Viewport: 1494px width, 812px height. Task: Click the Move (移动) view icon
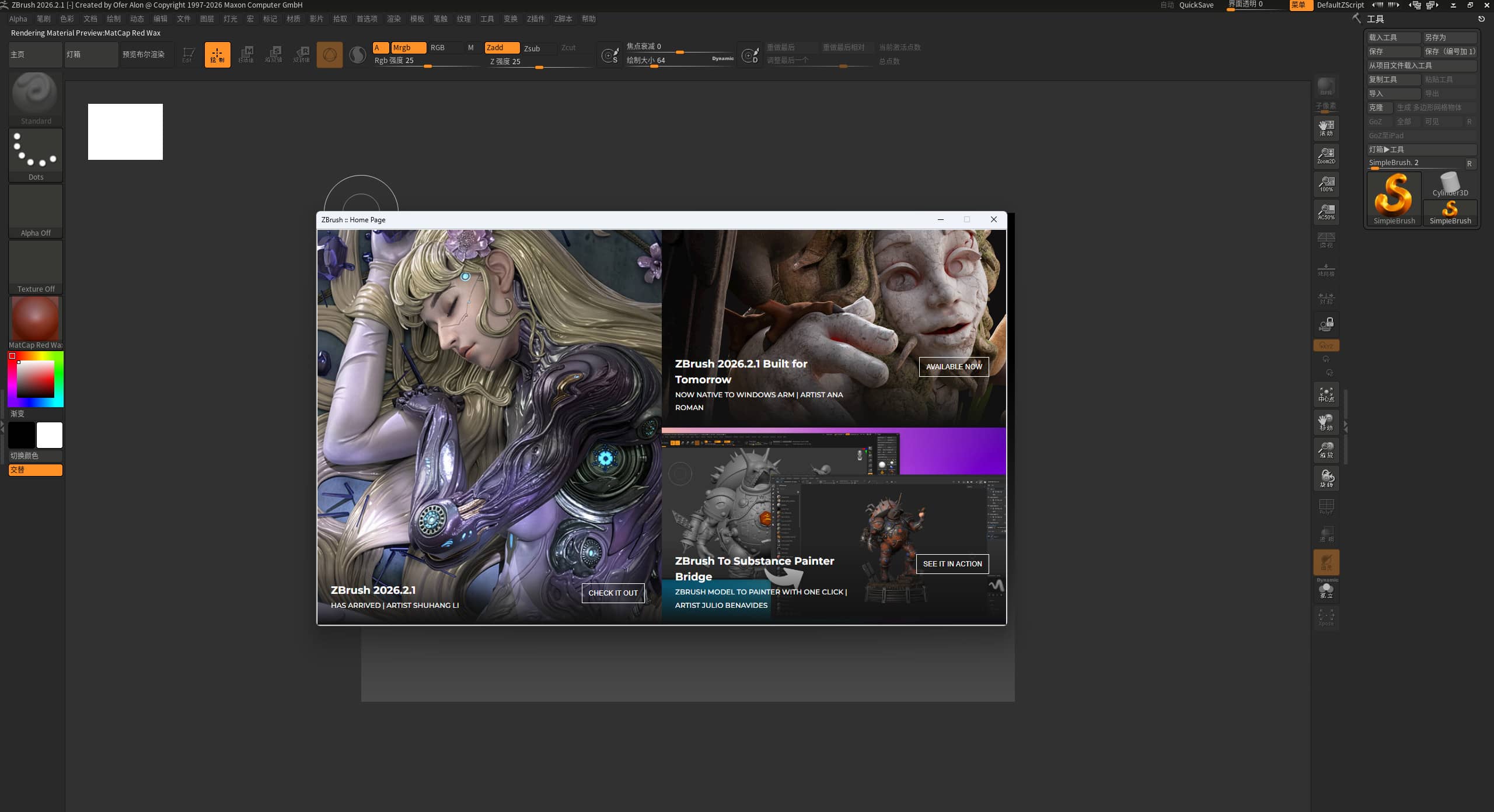[x=1327, y=422]
